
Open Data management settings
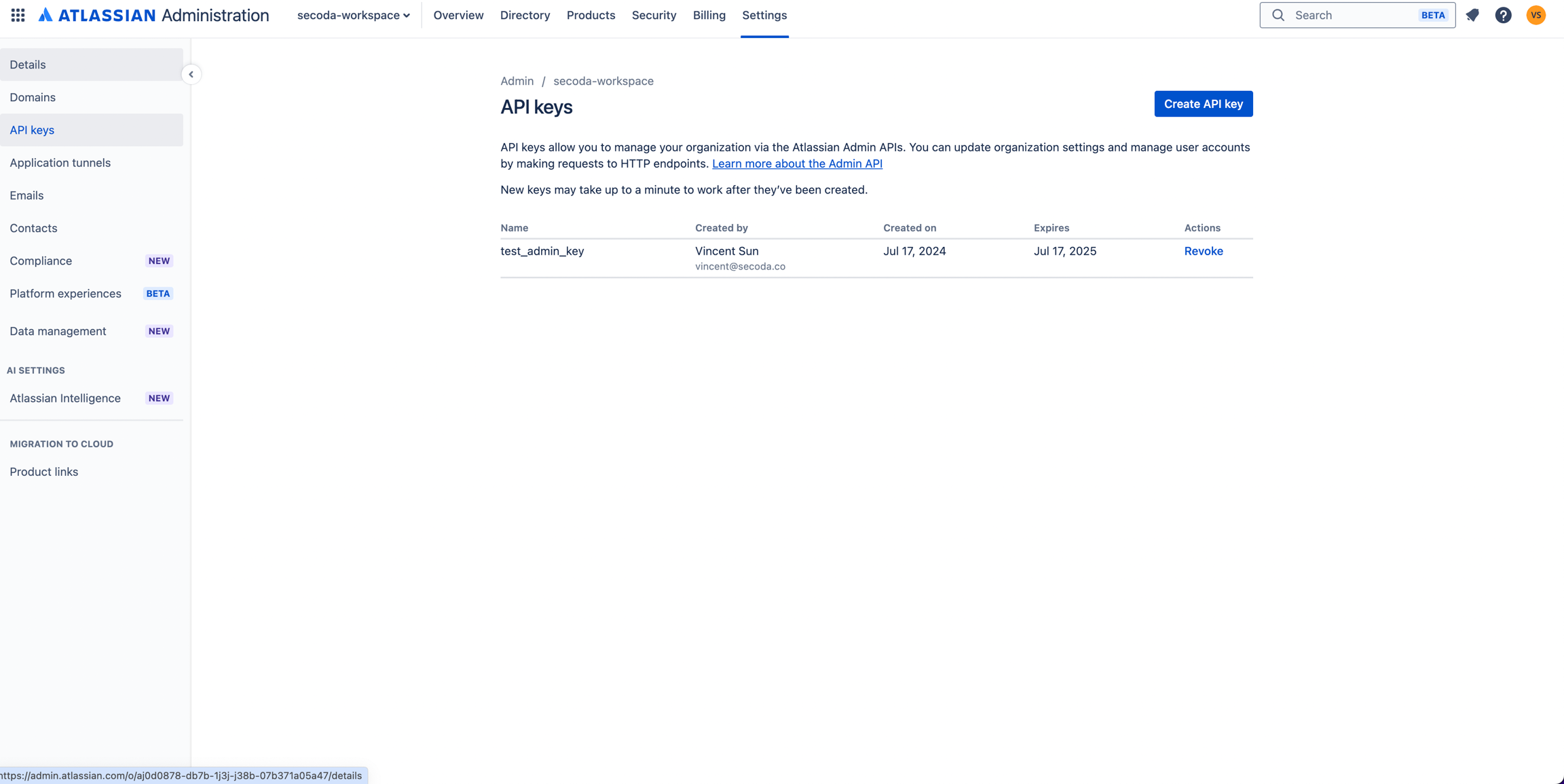58,331
